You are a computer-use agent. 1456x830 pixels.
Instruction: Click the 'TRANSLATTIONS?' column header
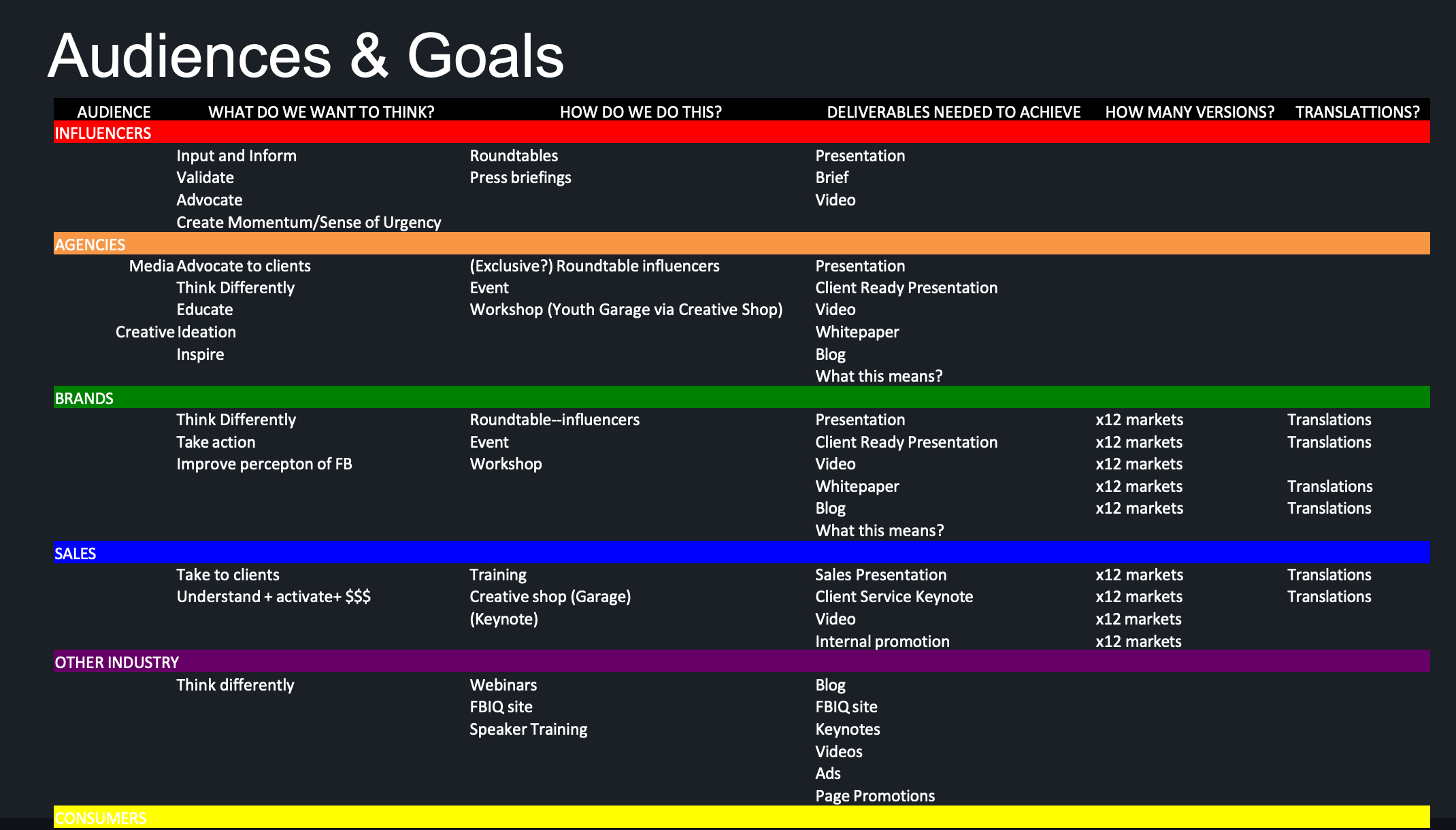pos(1357,112)
